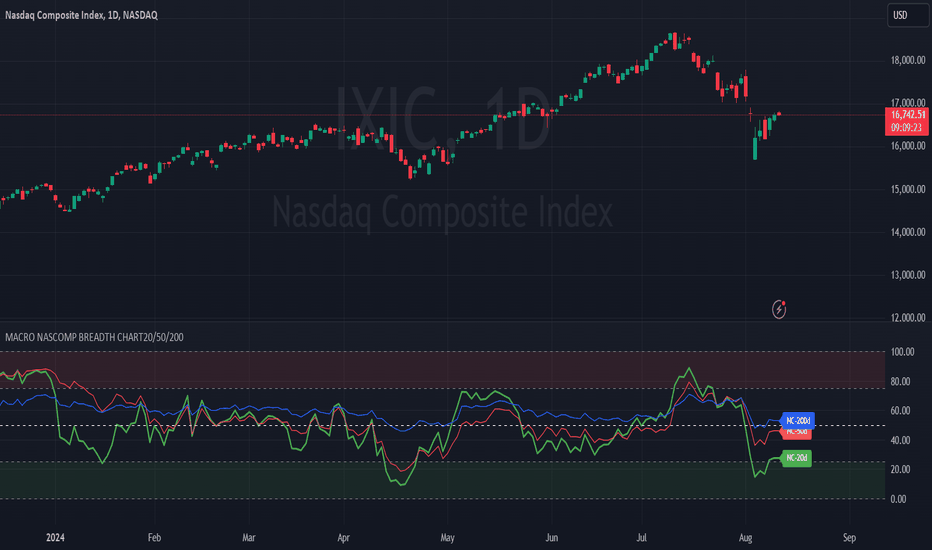Click the Jul label on time axis

(x=641, y=538)
